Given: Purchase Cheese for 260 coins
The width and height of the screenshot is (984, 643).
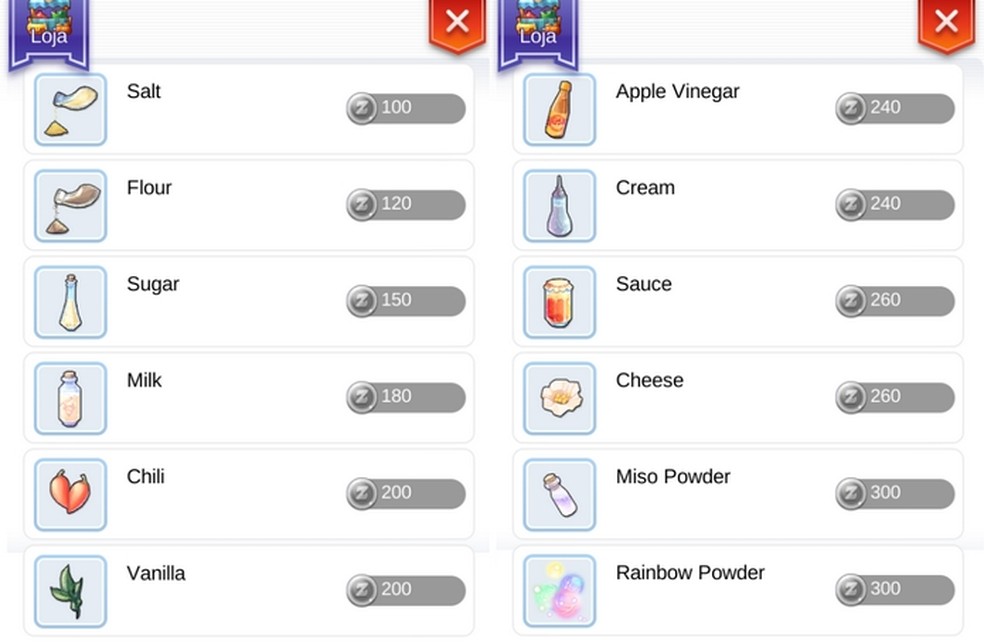Looking at the screenshot, I should tap(893, 397).
